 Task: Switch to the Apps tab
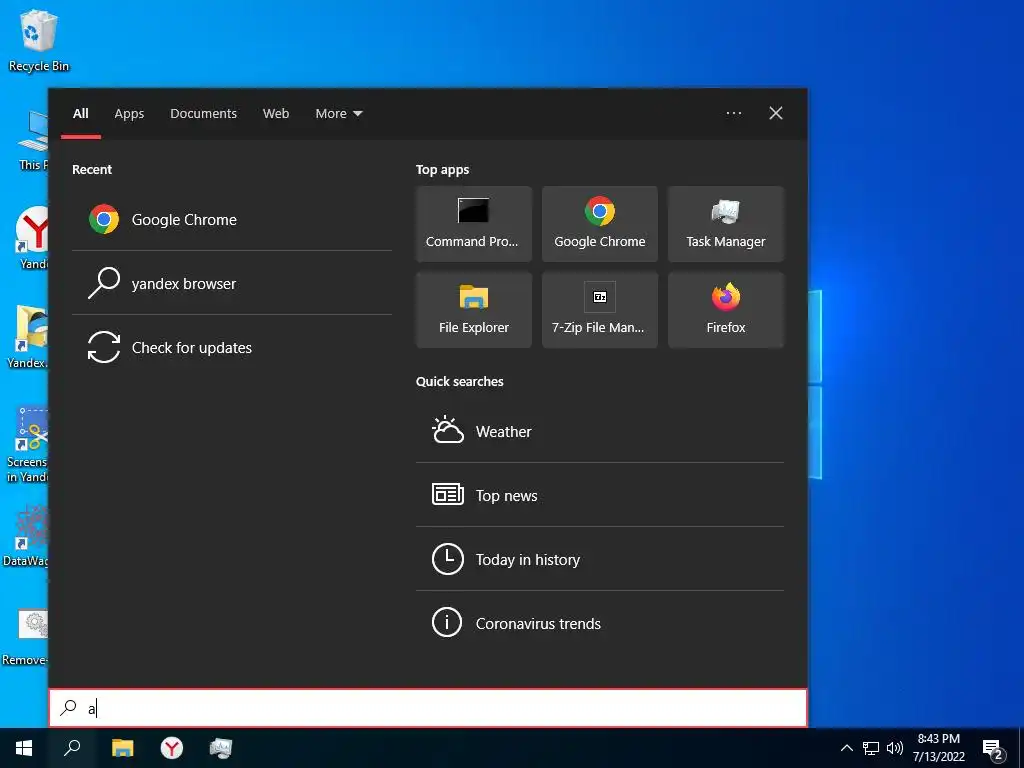click(x=129, y=114)
